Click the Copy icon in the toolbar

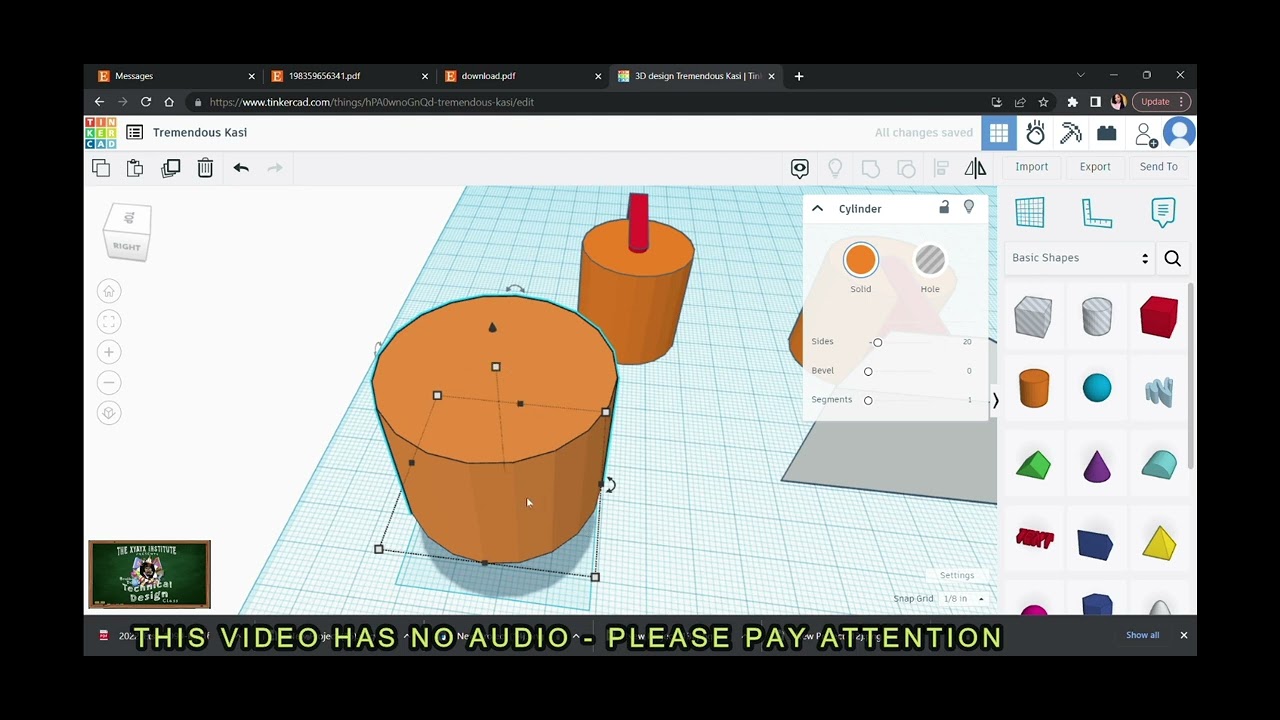coord(101,168)
